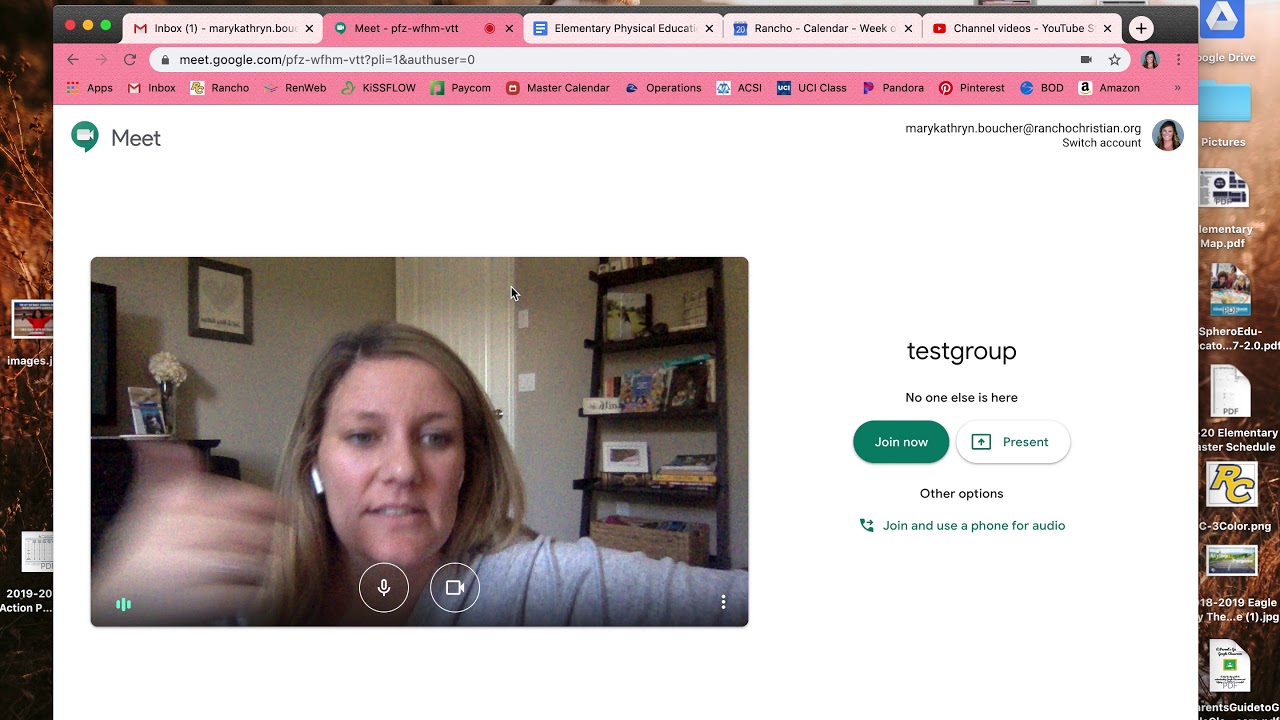Open the RenWeb bookmark
This screenshot has height=720, width=1280.
pyautogui.click(x=295, y=88)
